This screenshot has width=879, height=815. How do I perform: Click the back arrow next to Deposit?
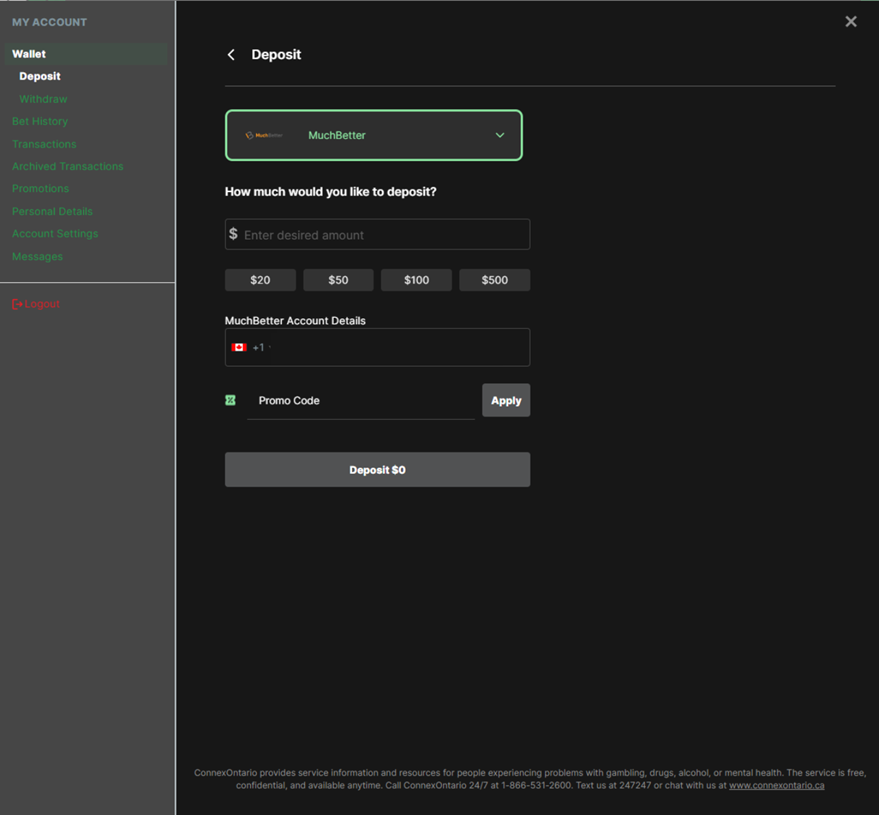tap(231, 55)
